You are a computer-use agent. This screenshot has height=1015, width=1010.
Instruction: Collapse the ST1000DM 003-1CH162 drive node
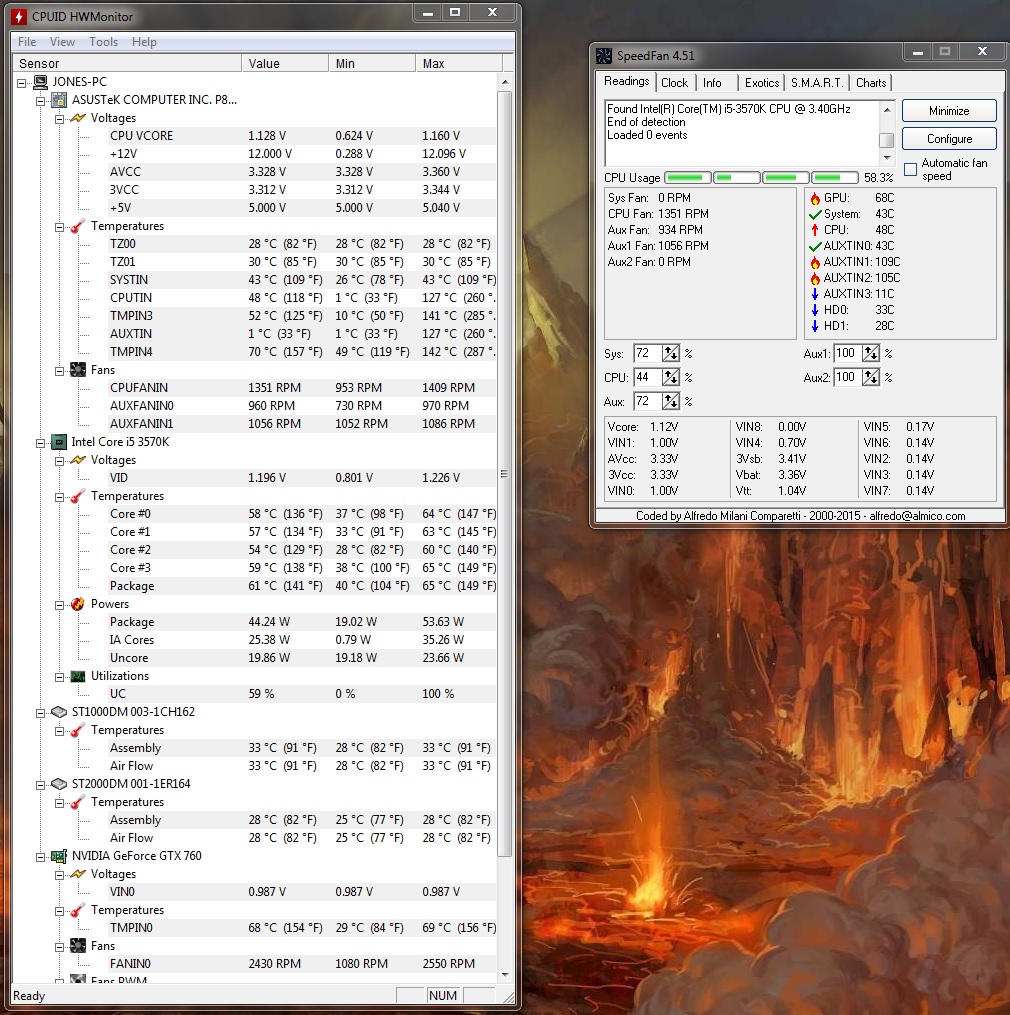[x=40, y=713]
